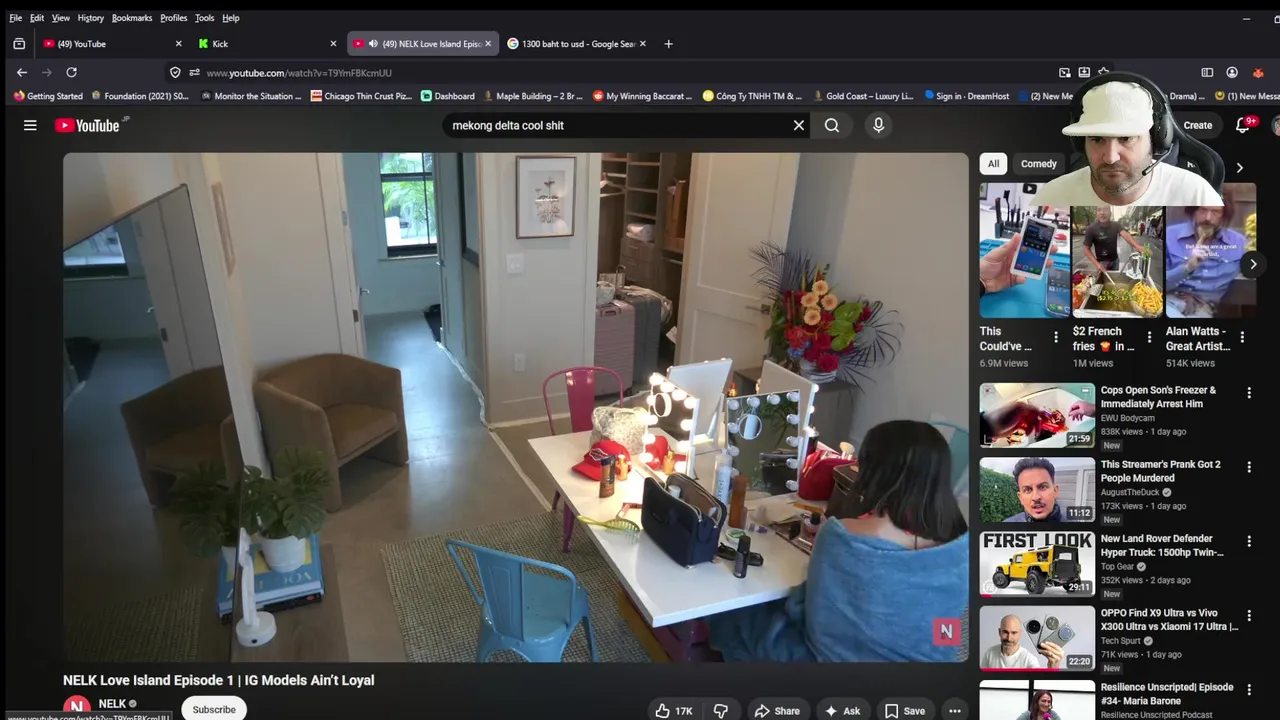Go back in browser history

[x=22, y=72]
